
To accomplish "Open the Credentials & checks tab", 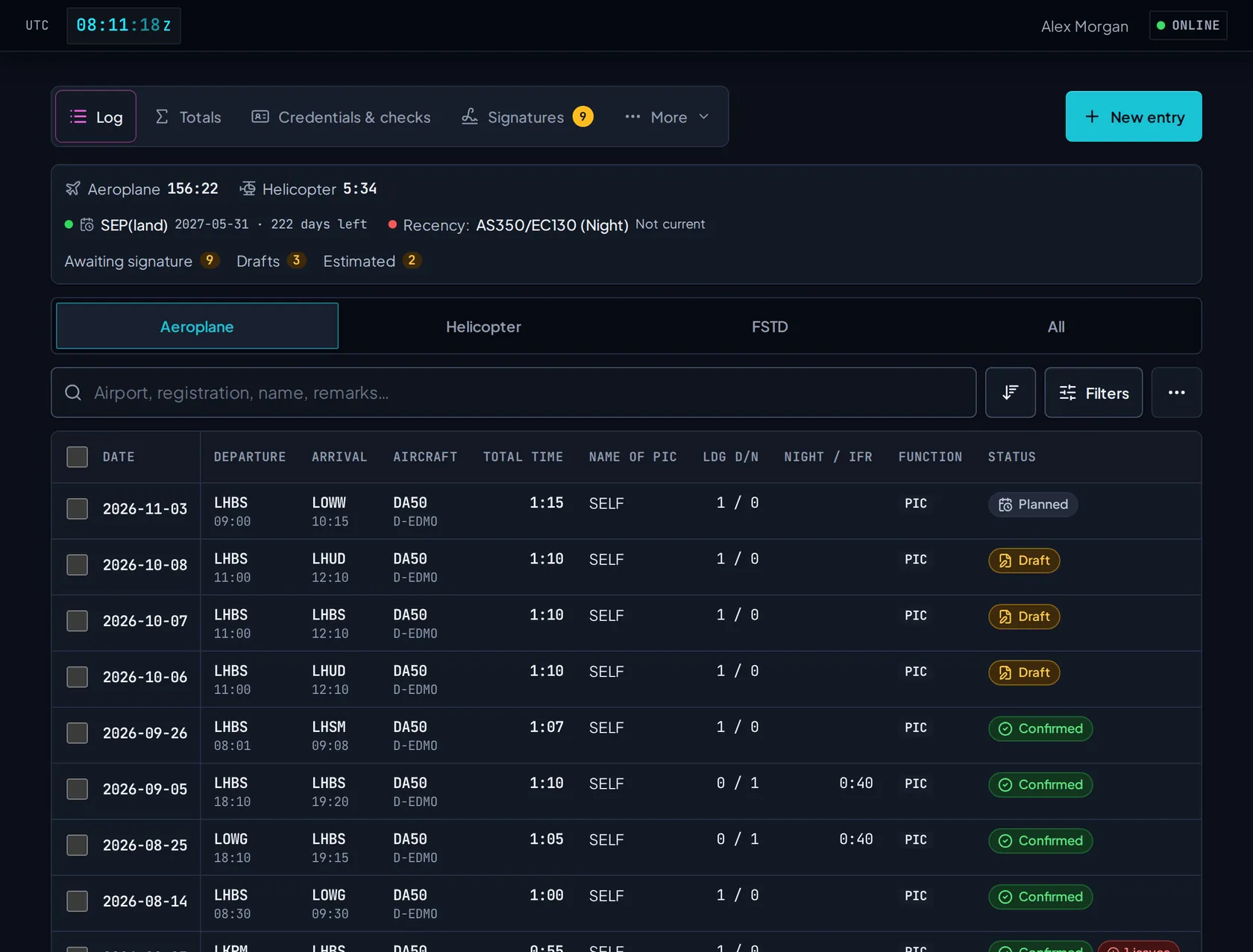I will [x=341, y=116].
